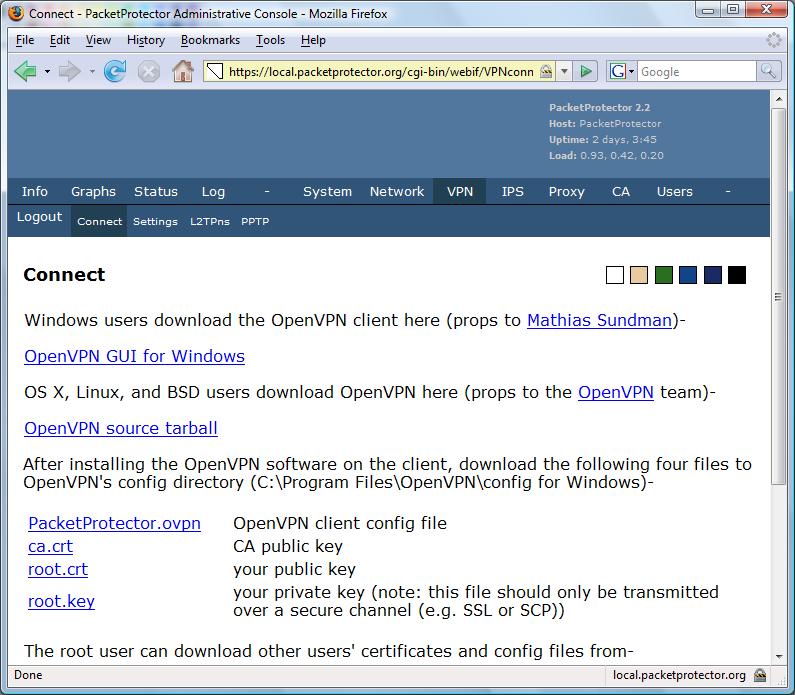This screenshot has width=795, height=695.
Task: Open the View menu
Action: point(98,40)
